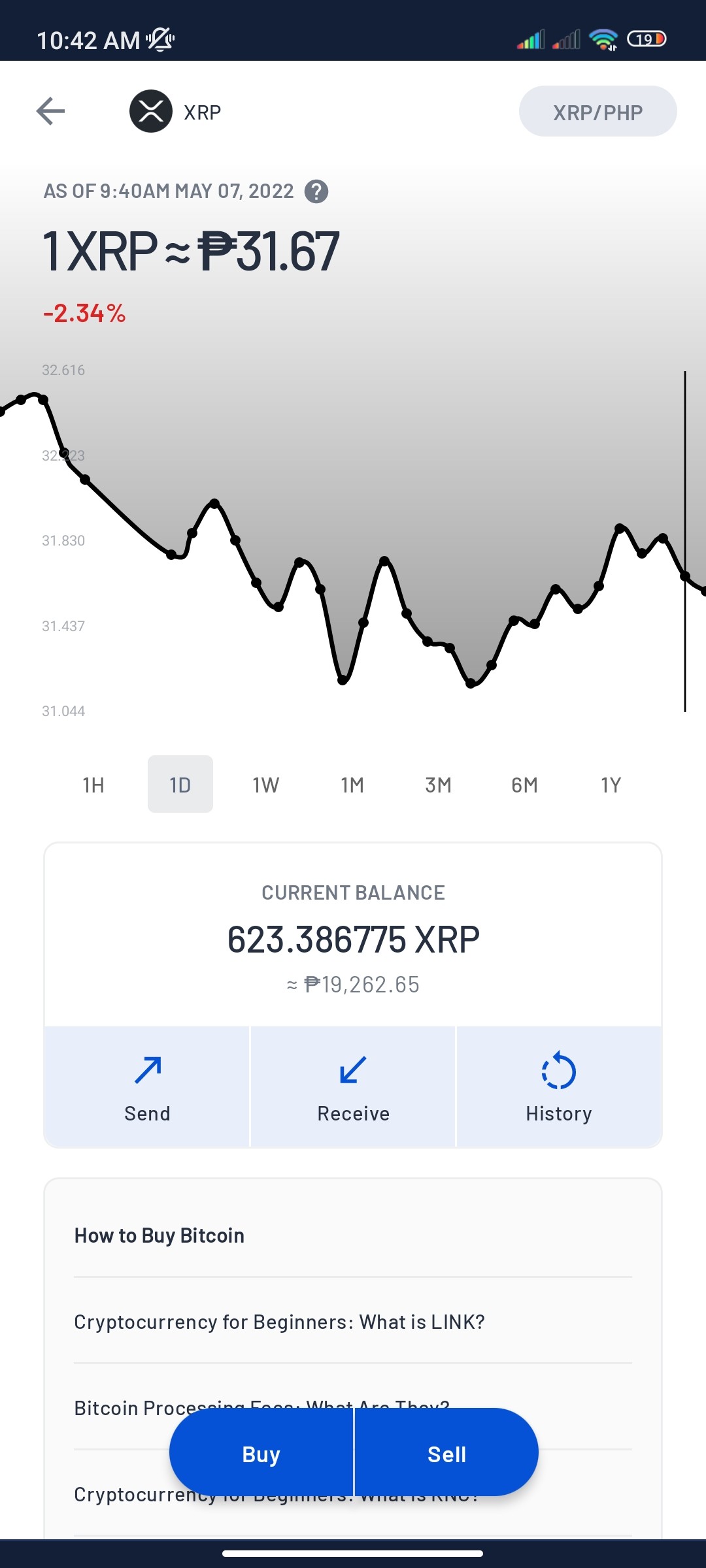Select the 3M chart range
This screenshot has height=1568, width=706.
pyautogui.click(x=439, y=784)
